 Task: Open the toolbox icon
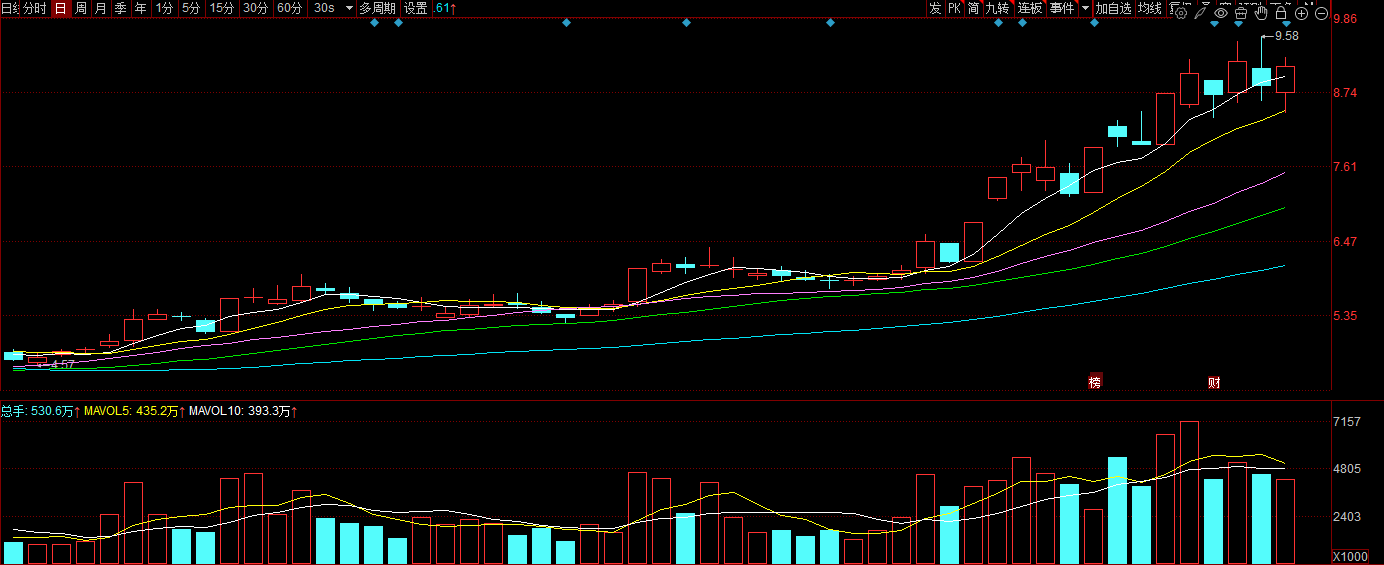(1241, 13)
